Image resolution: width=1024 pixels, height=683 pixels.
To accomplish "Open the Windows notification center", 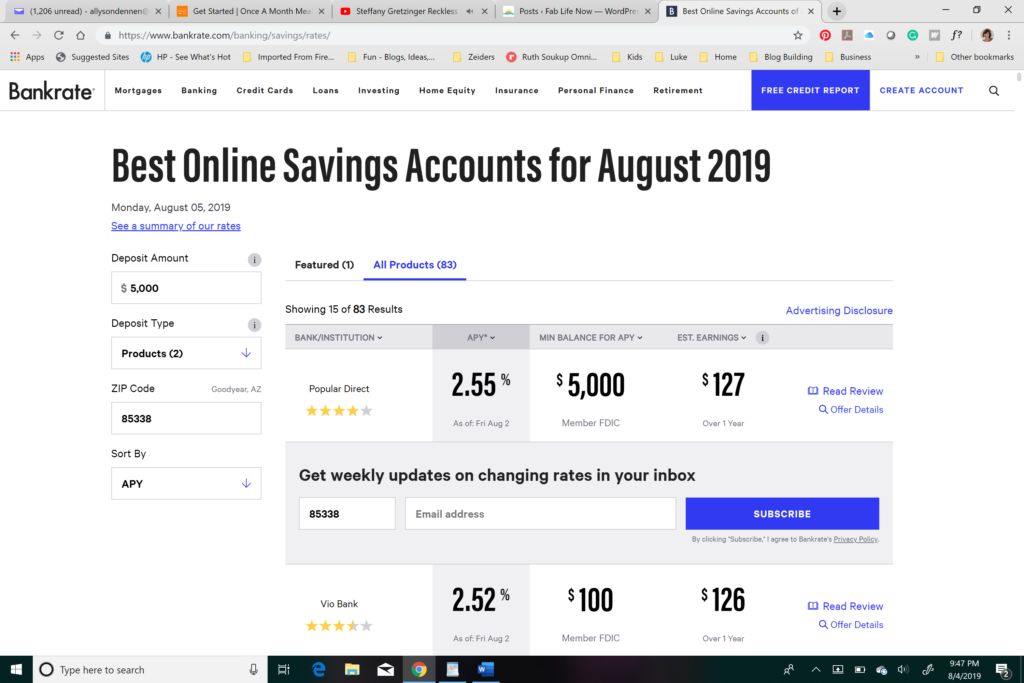I will 1003,669.
